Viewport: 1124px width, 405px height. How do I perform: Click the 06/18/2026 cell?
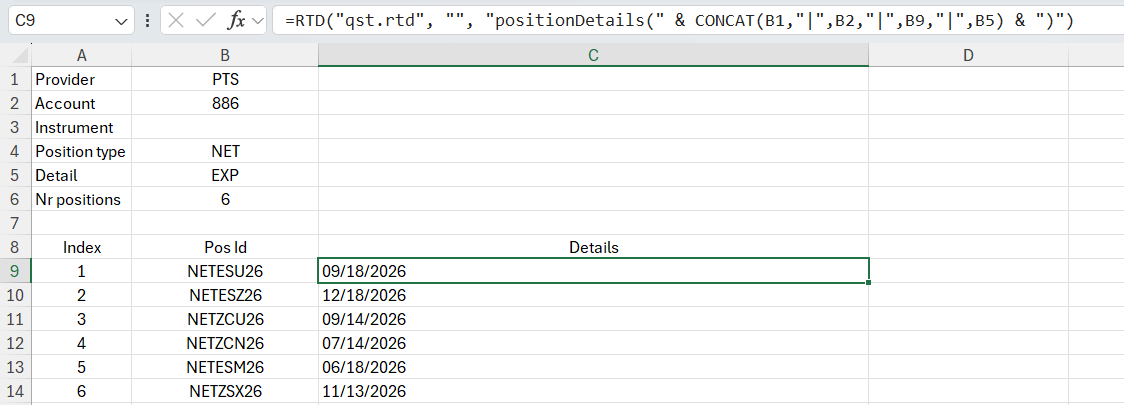click(x=594, y=368)
